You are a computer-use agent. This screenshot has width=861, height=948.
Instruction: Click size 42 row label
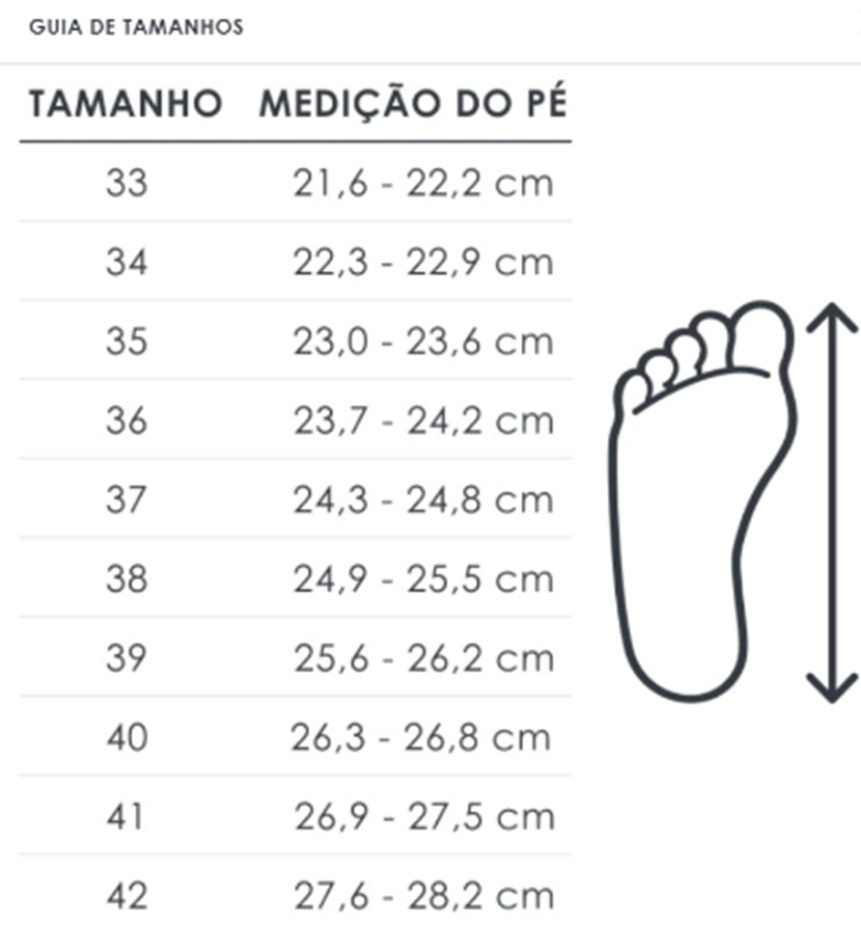(x=126, y=896)
